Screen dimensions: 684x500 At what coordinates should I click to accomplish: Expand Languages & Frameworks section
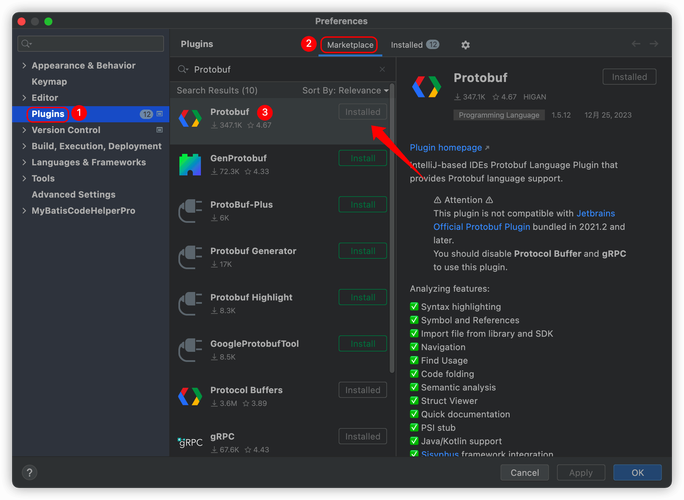(x=24, y=162)
